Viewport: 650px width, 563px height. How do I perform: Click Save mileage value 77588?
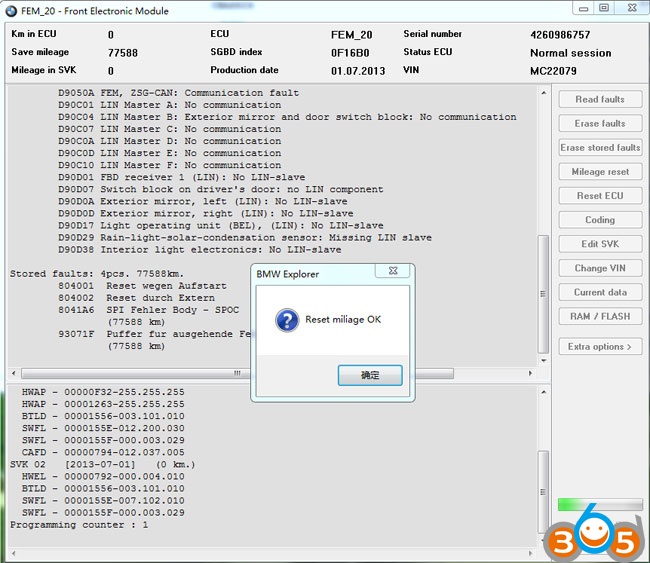pos(123,53)
